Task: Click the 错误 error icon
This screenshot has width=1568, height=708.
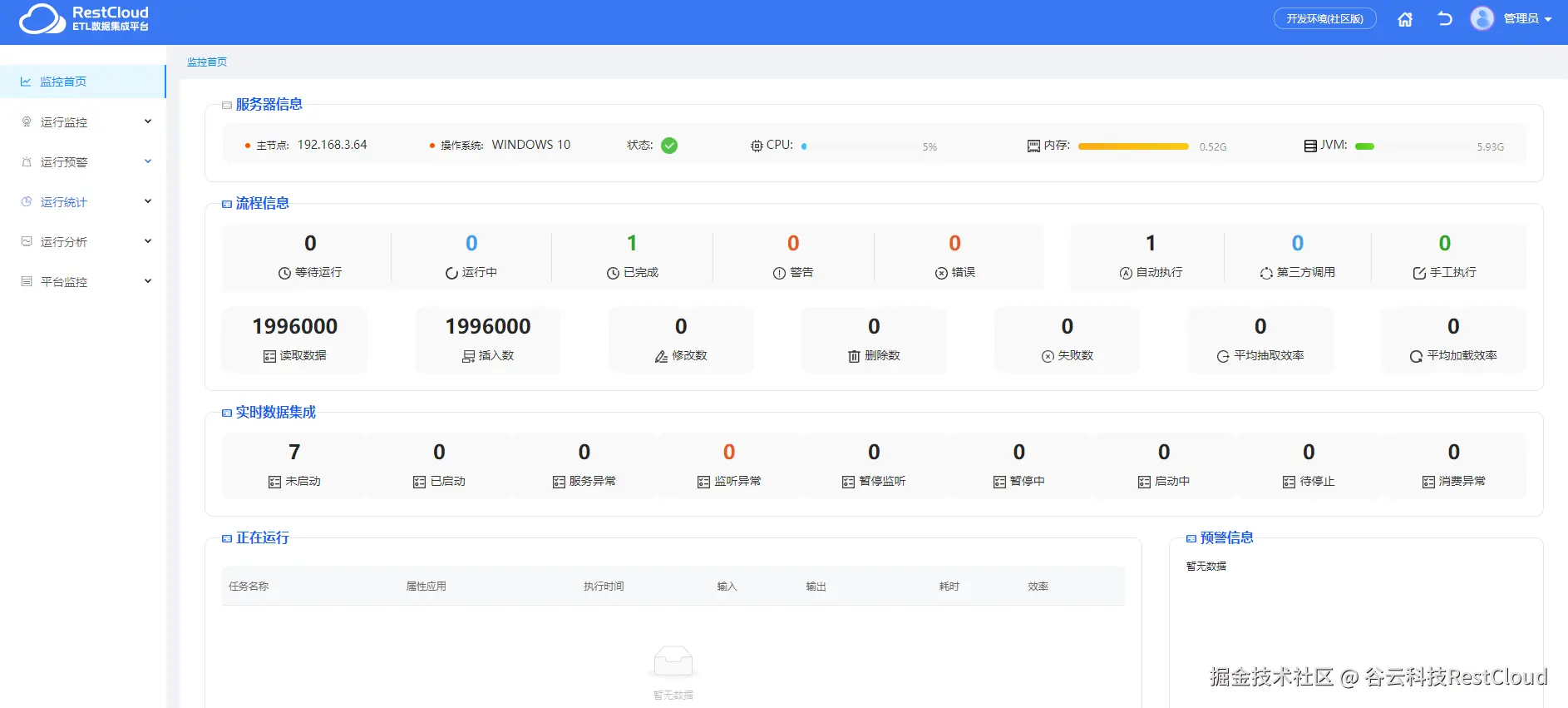Action: pos(941,273)
